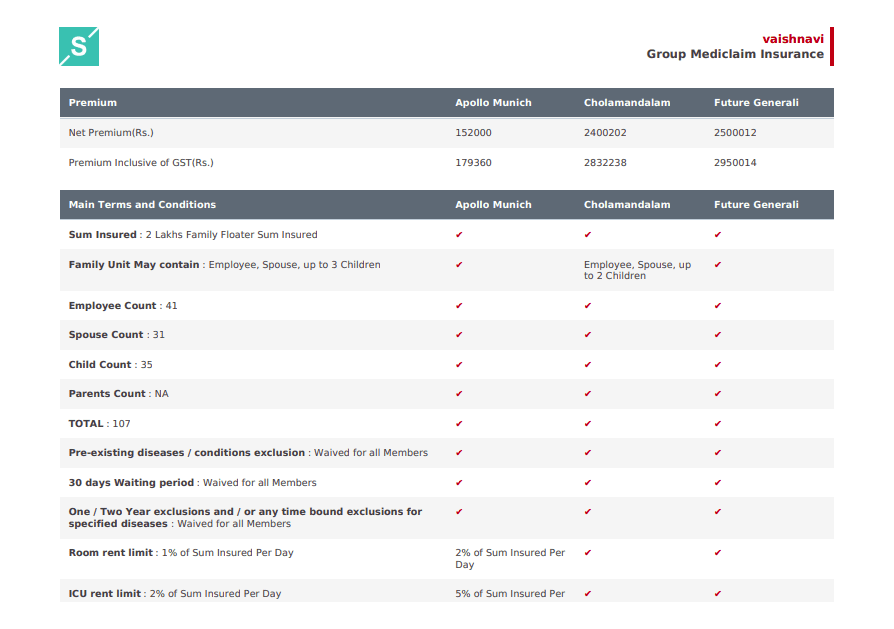Click Apollo Munich check mark for TOTAL row

coord(459,424)
